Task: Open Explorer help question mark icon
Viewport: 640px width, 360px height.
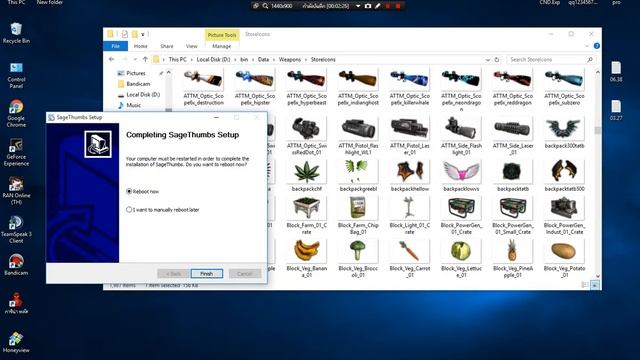Action: click(x=596, y=46)
